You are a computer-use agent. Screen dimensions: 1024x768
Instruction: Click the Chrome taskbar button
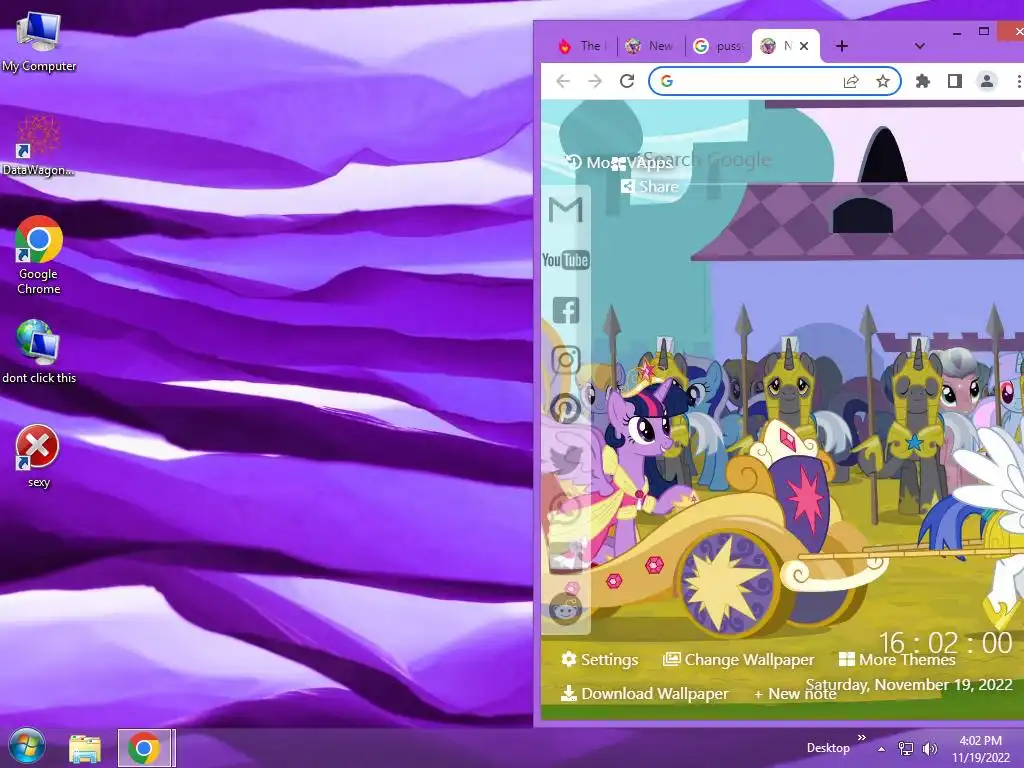(x=144, y=748)
